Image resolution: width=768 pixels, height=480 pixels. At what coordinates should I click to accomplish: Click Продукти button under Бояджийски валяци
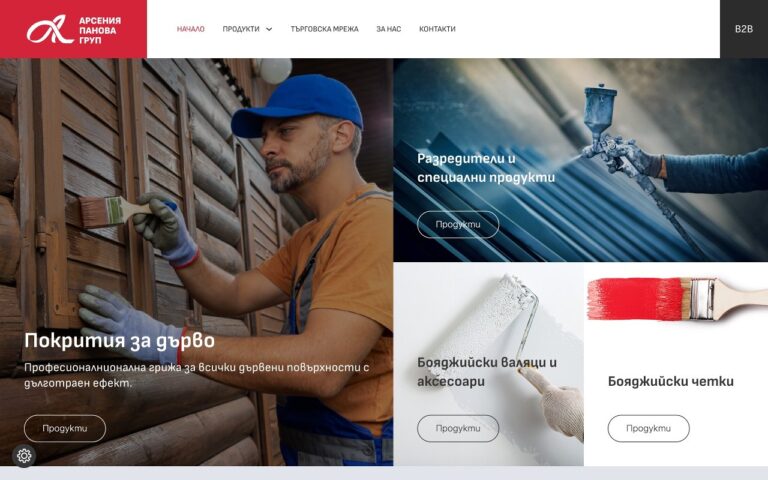(458, 429)
